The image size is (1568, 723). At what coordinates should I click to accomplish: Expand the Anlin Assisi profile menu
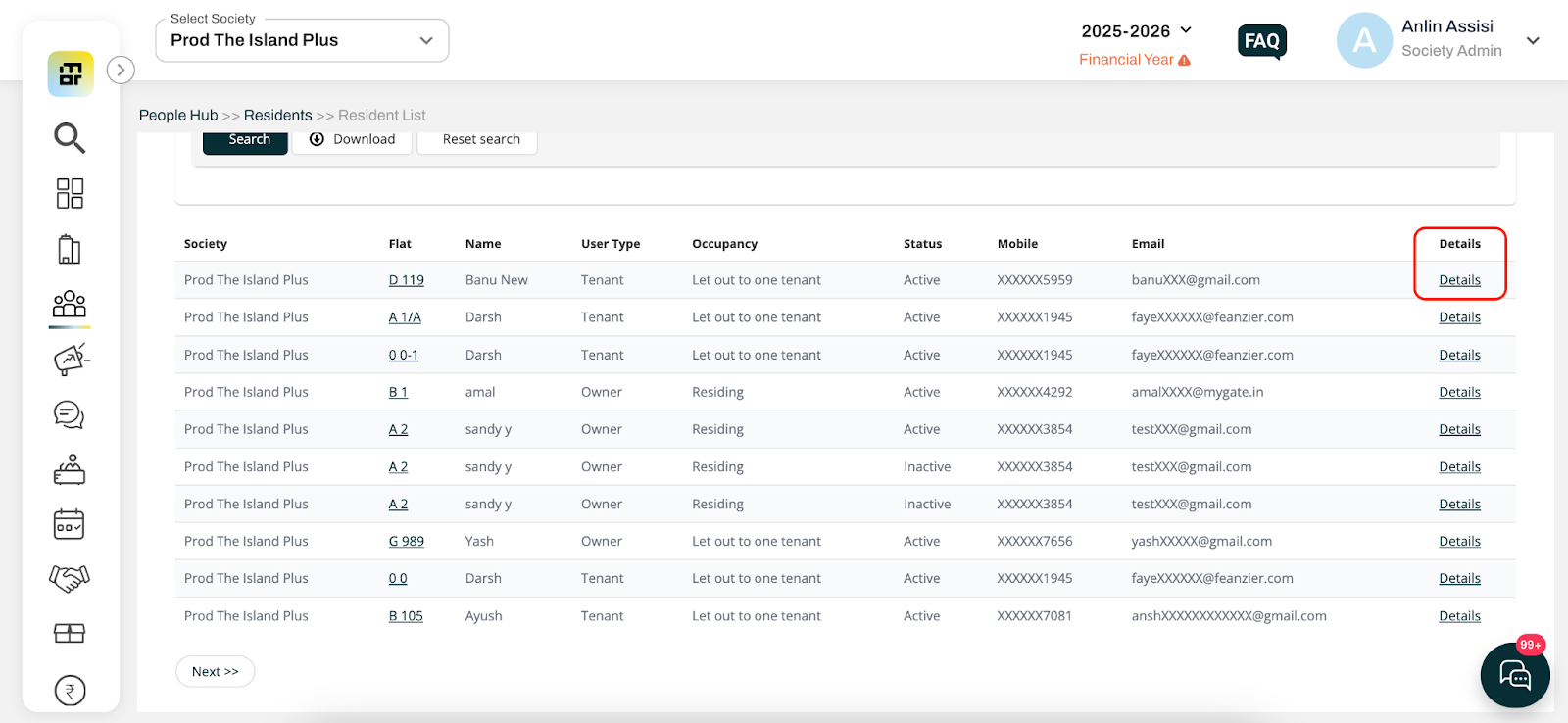coord(1533,40)
